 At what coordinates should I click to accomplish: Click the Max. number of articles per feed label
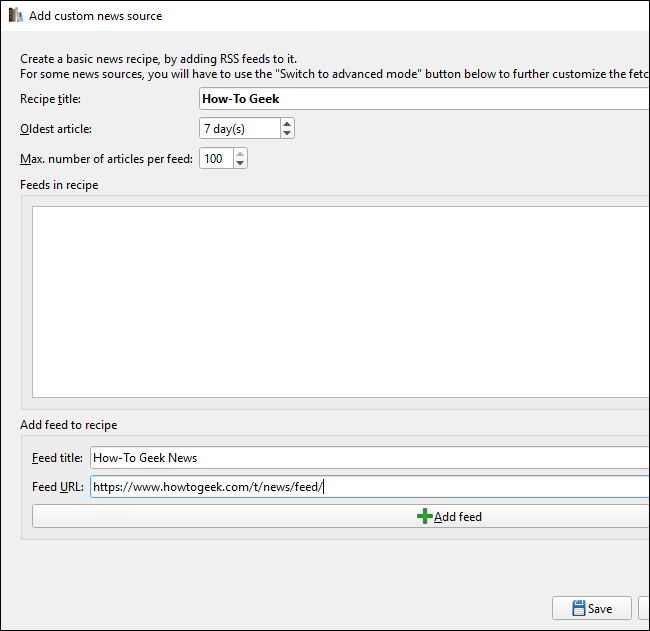pyautogui.click(x=106, y=159)
